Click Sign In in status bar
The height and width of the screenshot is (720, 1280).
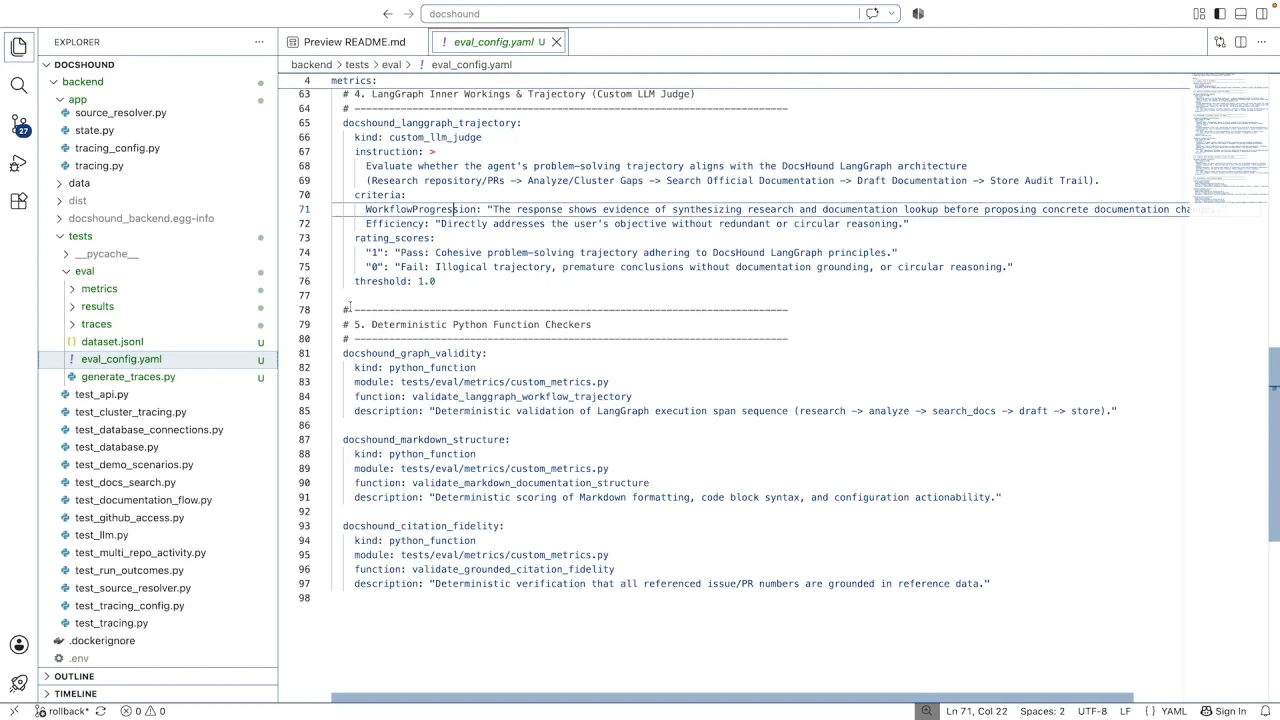coord(1223,711)
